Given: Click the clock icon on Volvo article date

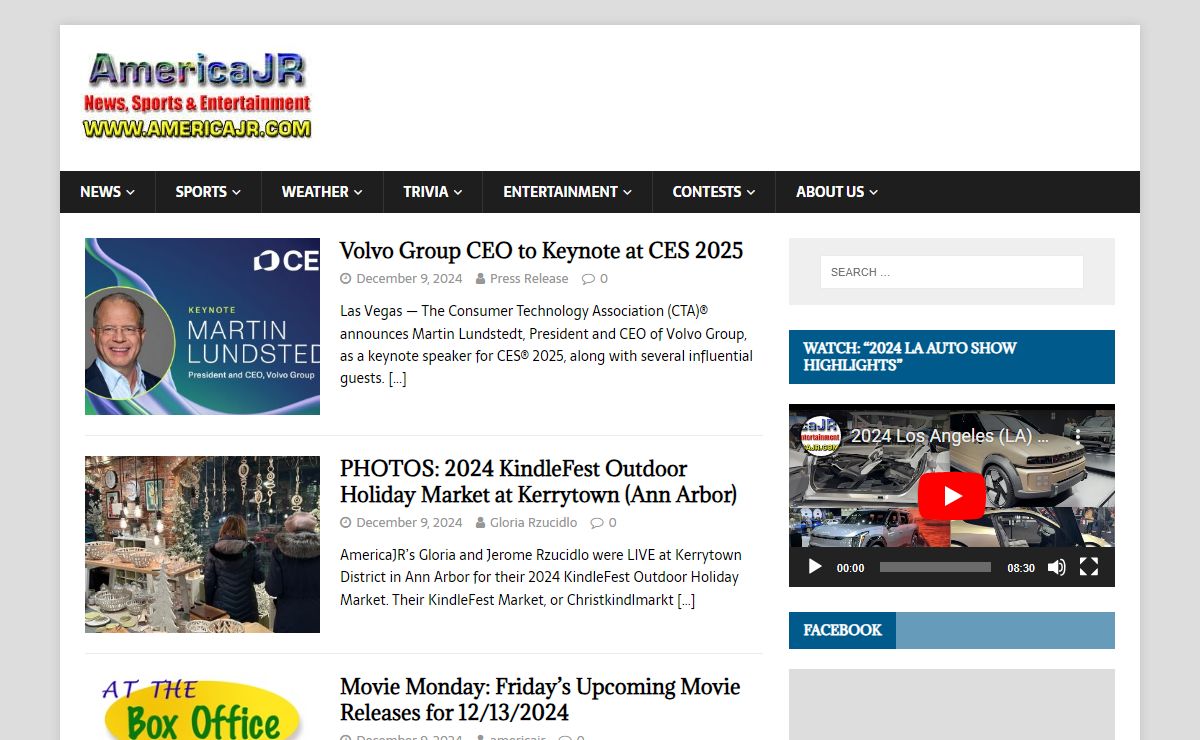Looking at the screenshot, I should (346, 279).
